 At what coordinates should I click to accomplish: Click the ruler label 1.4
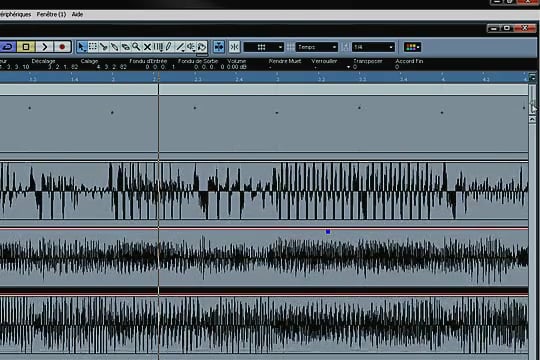74,79
